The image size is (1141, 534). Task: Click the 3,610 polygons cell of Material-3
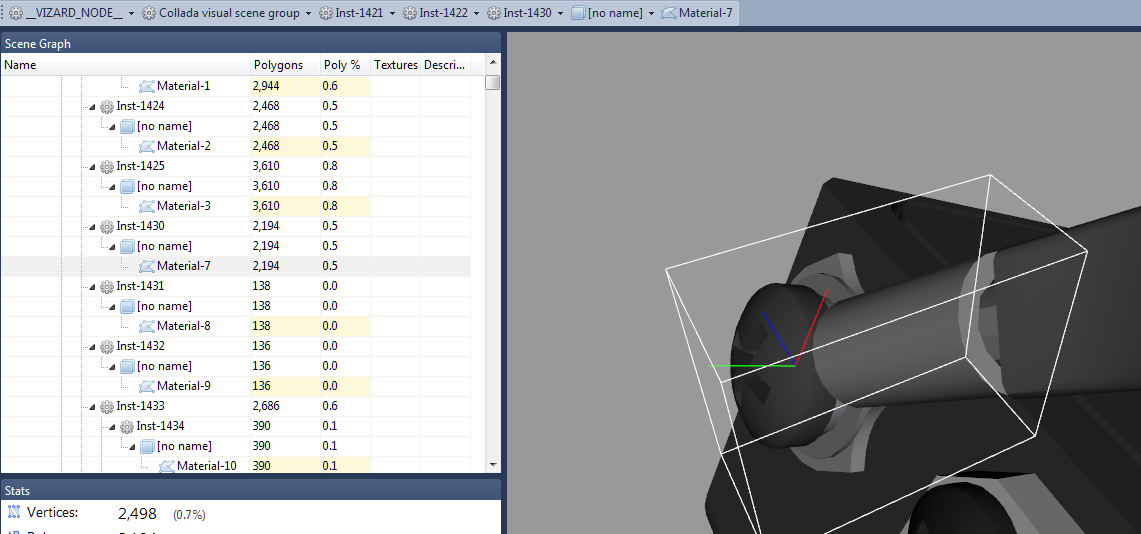tap(285, 206)
